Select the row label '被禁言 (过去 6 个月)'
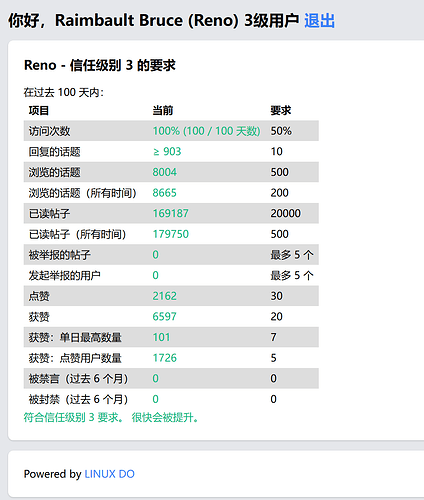This screenshot has height=500, width=424. click(78, 379)
